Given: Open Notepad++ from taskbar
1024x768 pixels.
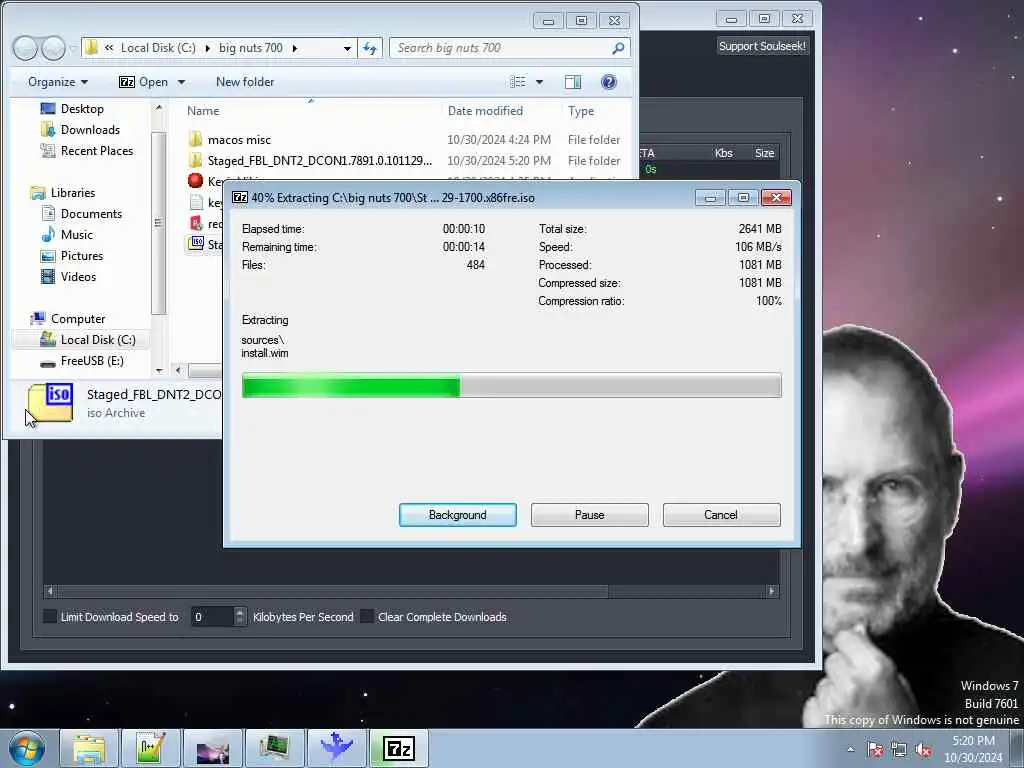Looking at the screenshot, I should point(151,748).
